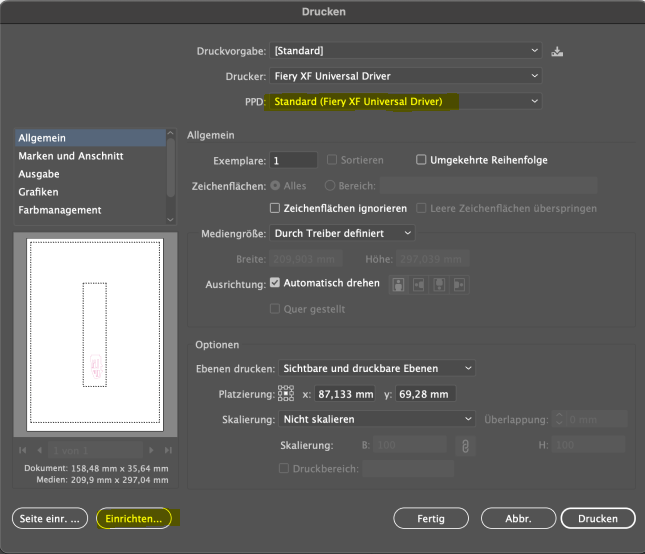Select landscape-left orientation icon
Image resolution: width=645 pixels, height=554 pixels.
tap(418, 285)
